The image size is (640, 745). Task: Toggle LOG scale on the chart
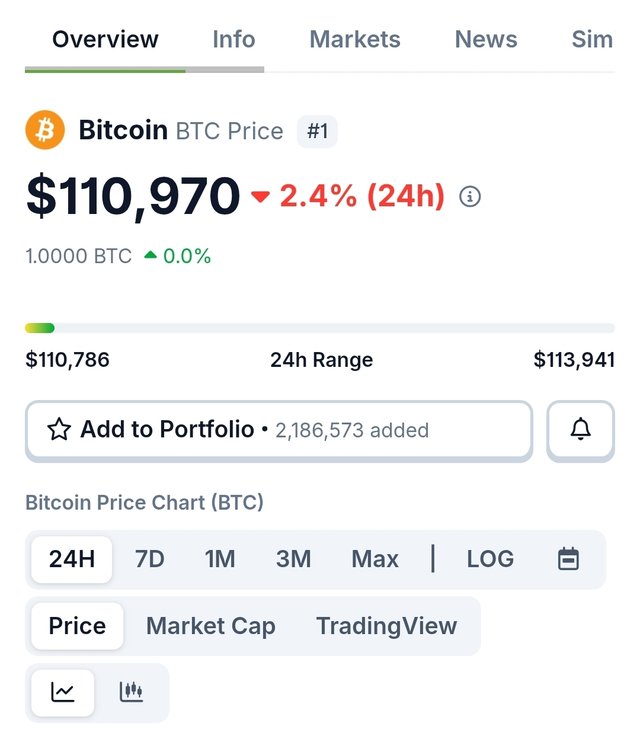click(490, 559)
